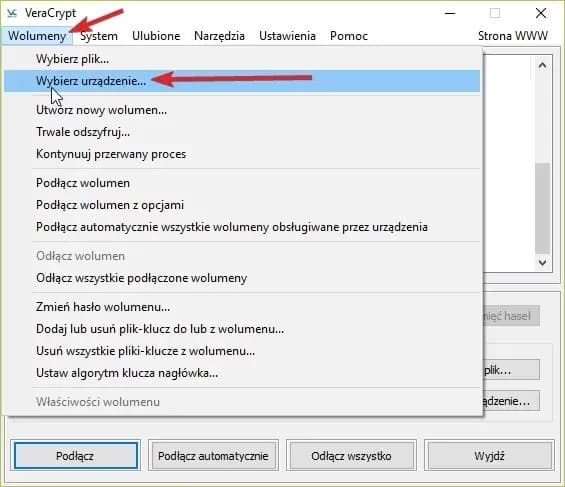Select 'Trwale odszyfruj...' menu entry
Viewport: 565px width, 487px height.
coord(242,132)
